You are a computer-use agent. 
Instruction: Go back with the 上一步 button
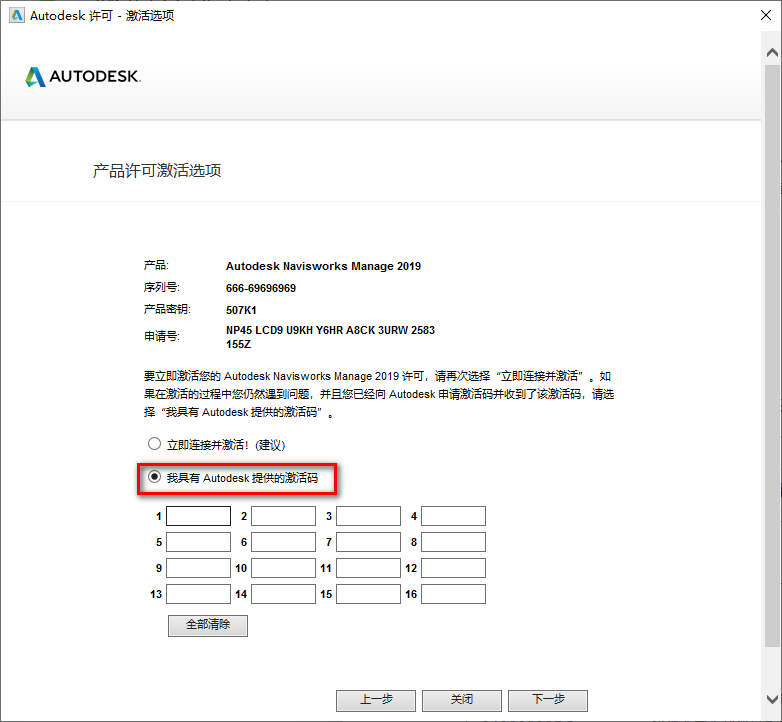[x=375, y=700]
